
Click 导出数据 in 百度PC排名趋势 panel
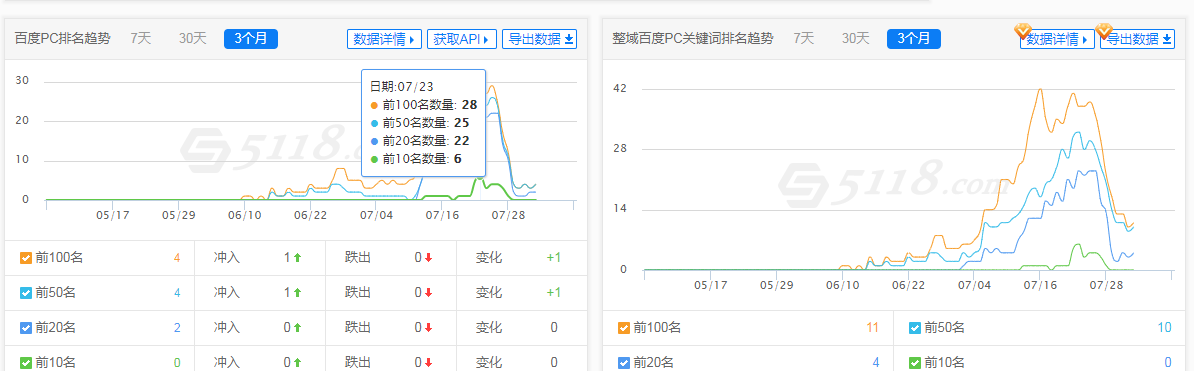pos(539,39)
